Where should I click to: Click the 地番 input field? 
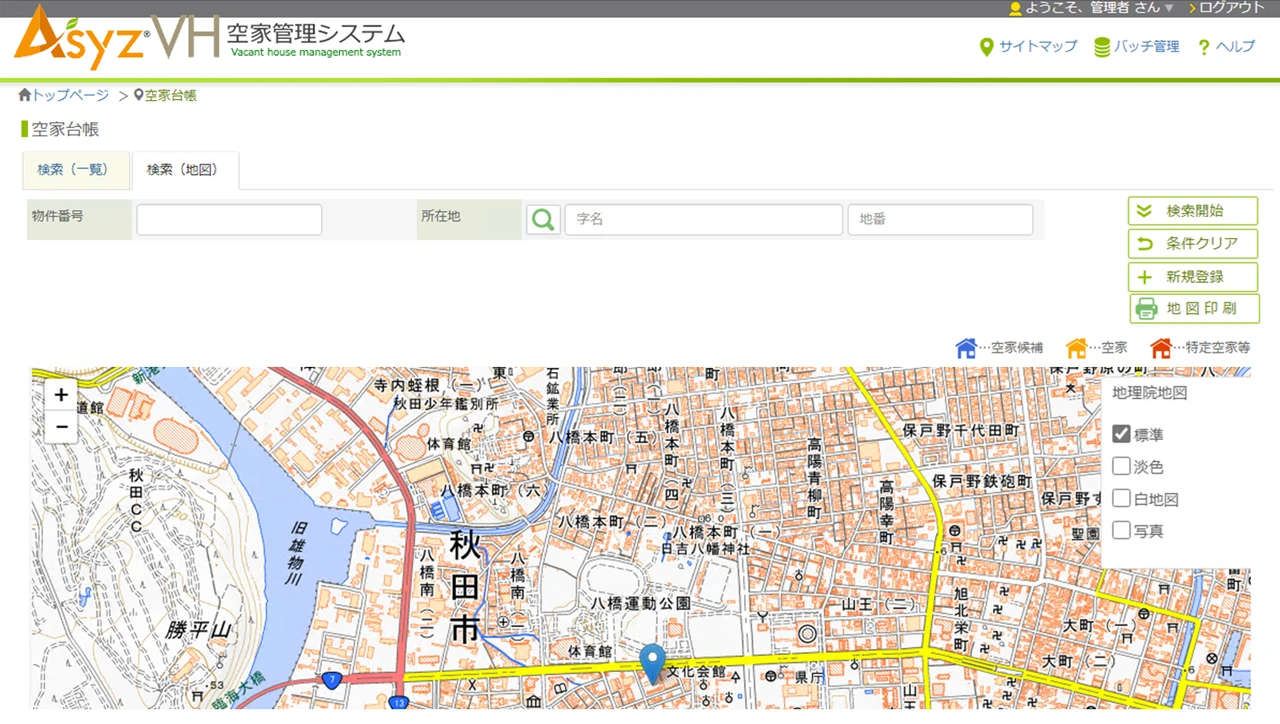coord(940,220)
